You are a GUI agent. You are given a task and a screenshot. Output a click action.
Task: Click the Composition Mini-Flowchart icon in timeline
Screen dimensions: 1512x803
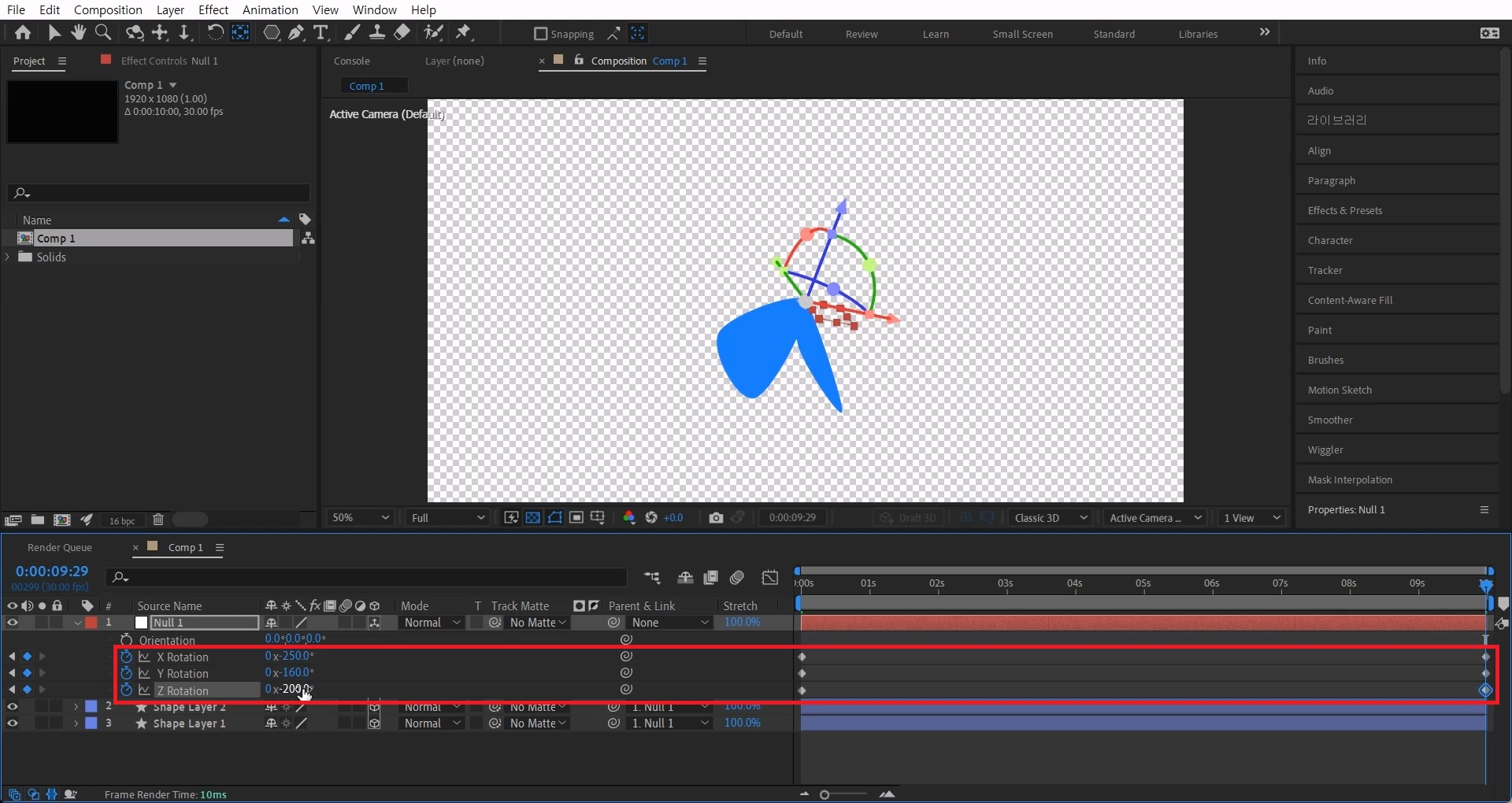(x=652, y=578)
